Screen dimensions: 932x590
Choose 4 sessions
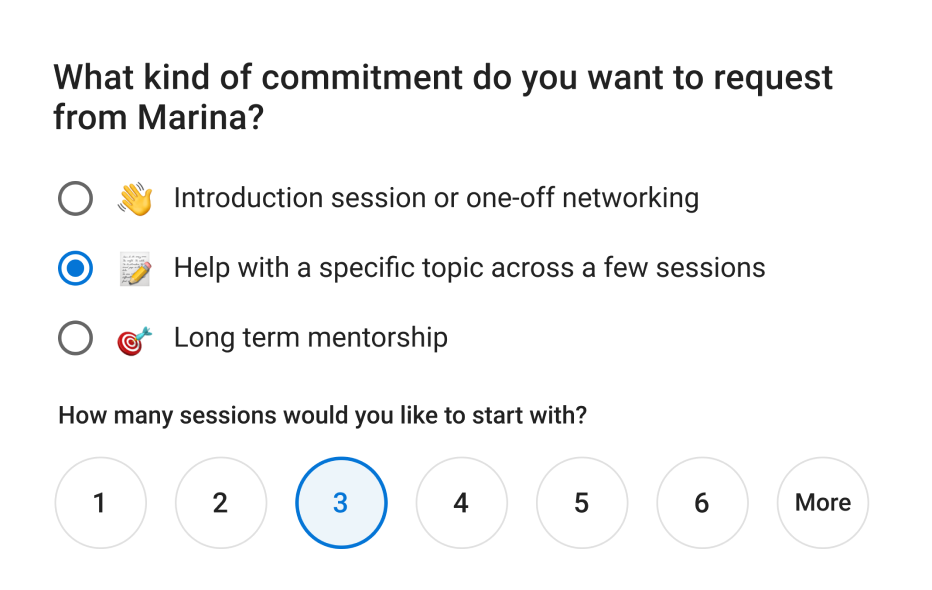(462, 503)
